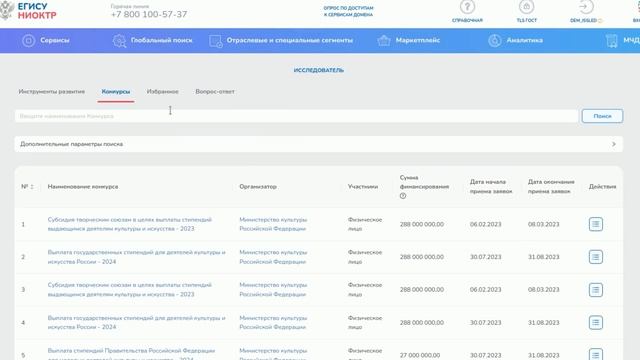Select the Конкурсы tab
The image size is (640, 360).
click(116, 91)
